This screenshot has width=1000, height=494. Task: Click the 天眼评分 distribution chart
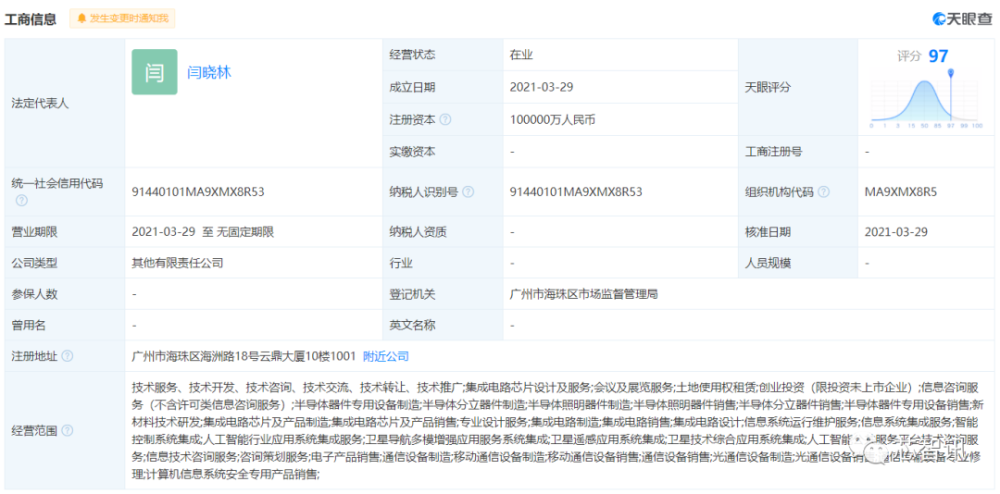pos(924,101)
